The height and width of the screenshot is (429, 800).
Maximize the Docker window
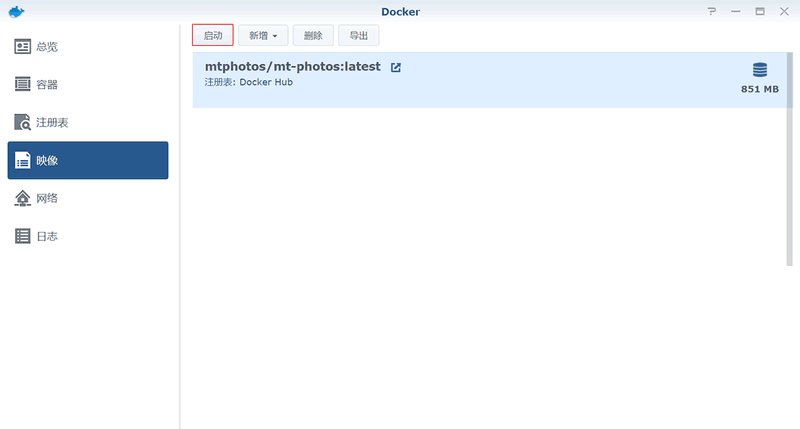(760, 11)
